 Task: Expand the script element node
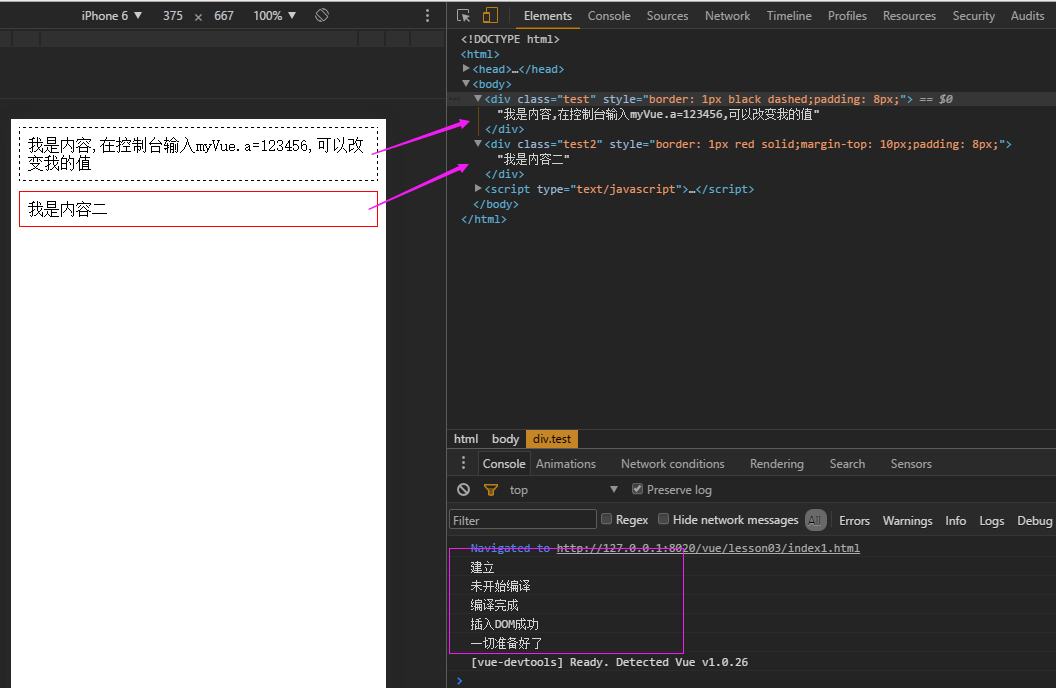click(477, 188)
